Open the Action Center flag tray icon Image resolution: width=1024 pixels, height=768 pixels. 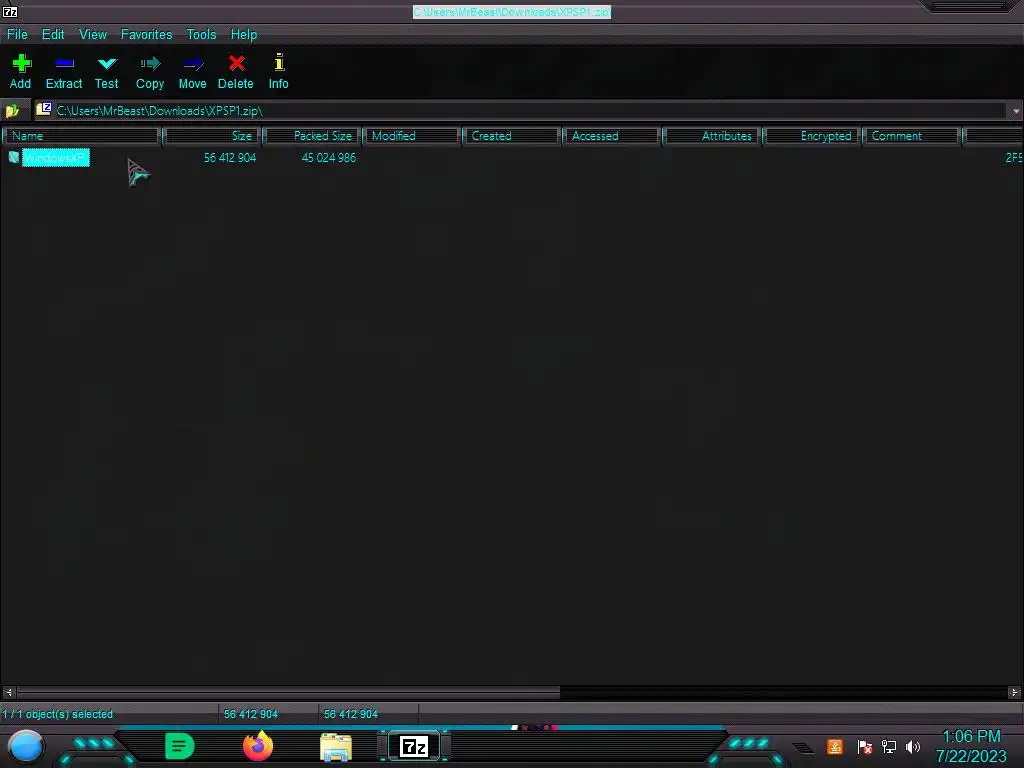pyautogui.click(x=865, y=746)
